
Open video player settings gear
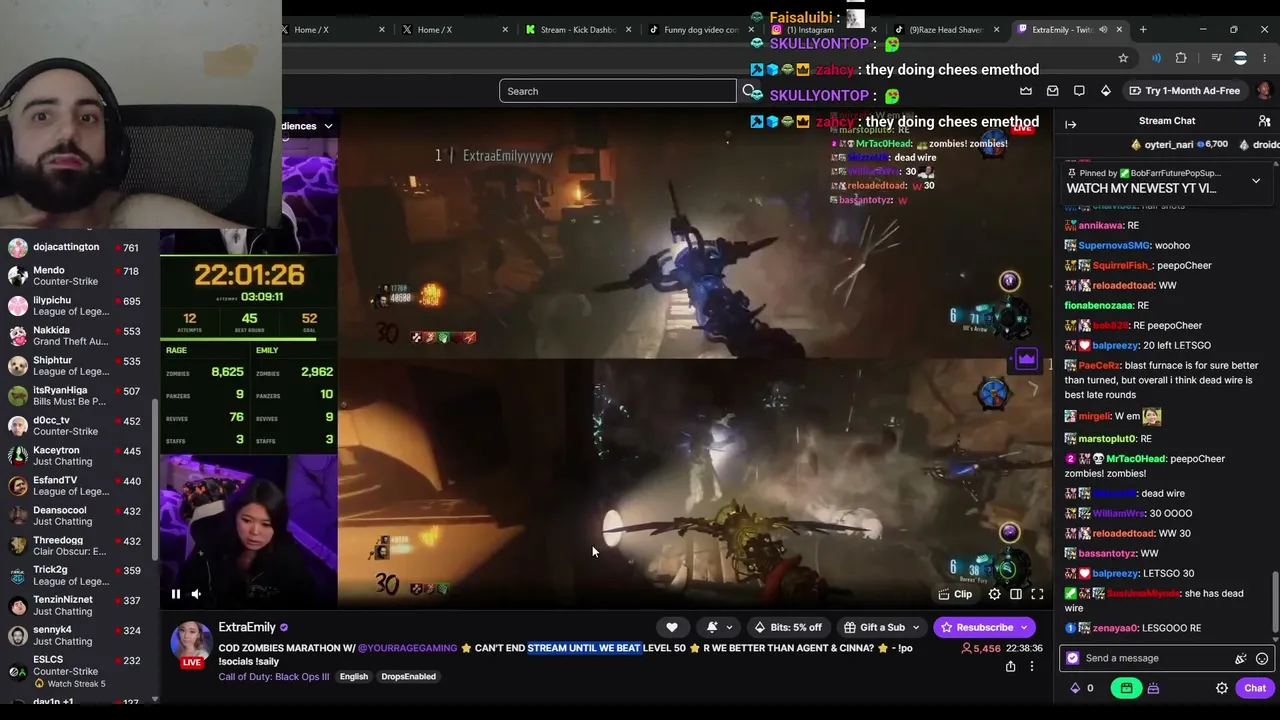click(994, 594)
